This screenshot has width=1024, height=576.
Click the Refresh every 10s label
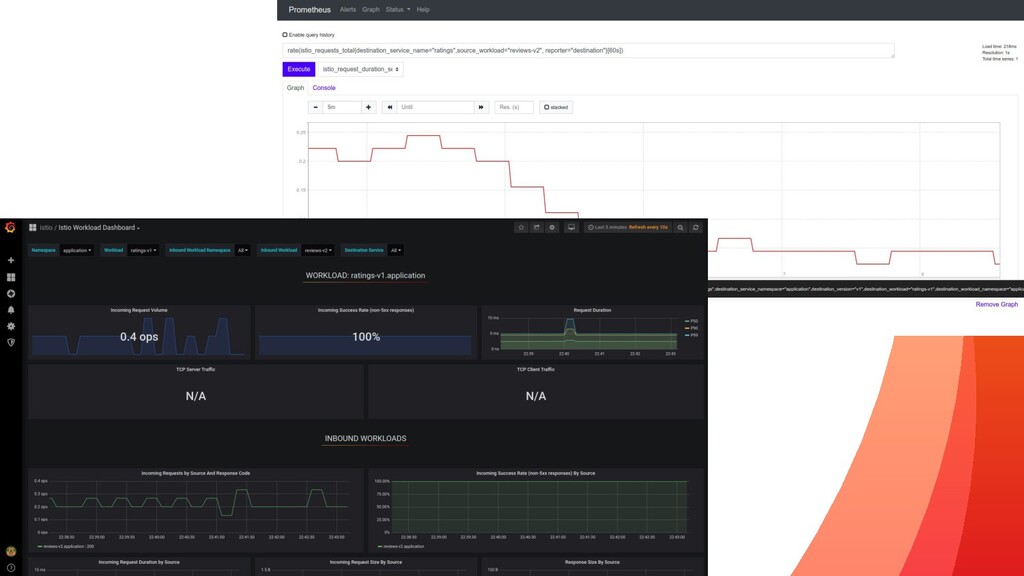point(648,227)
